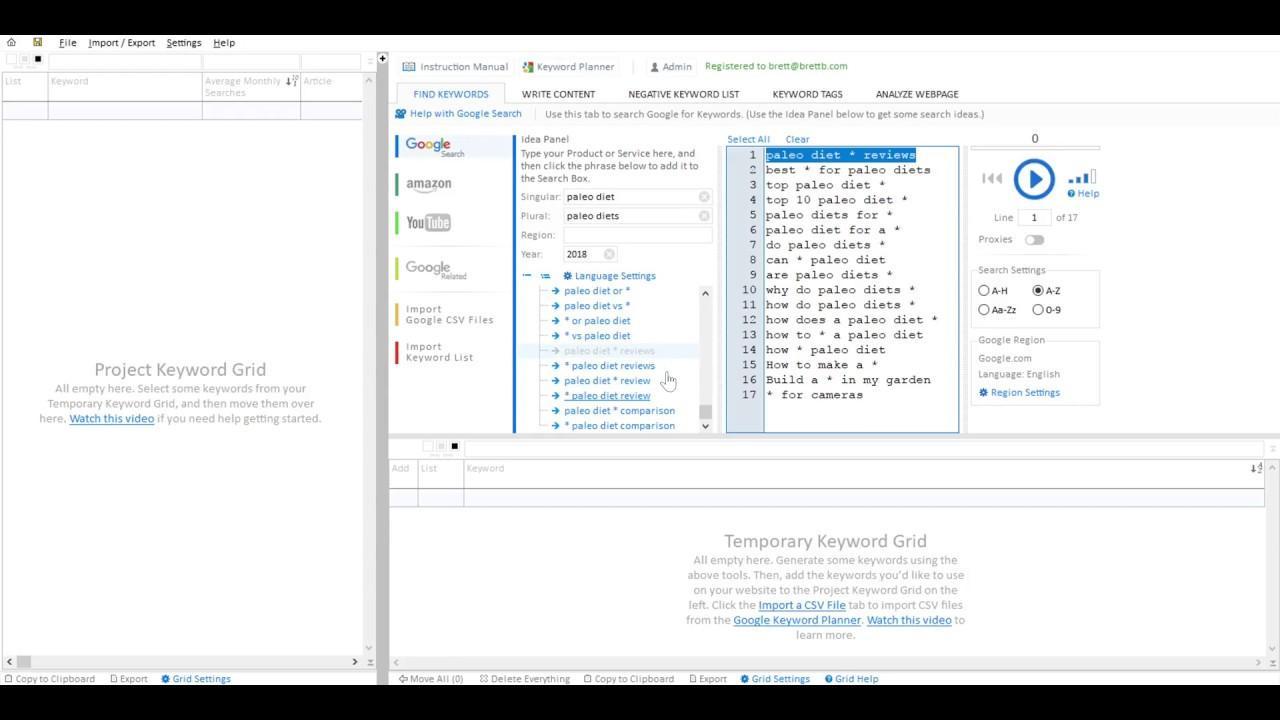Open Language Settings gear link
1280x720 pixels.
pyautogui.click(x=610, y=276)
